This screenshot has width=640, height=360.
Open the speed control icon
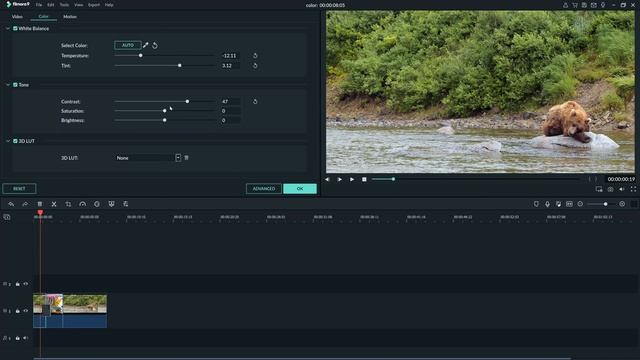click(x=82, y=204)
